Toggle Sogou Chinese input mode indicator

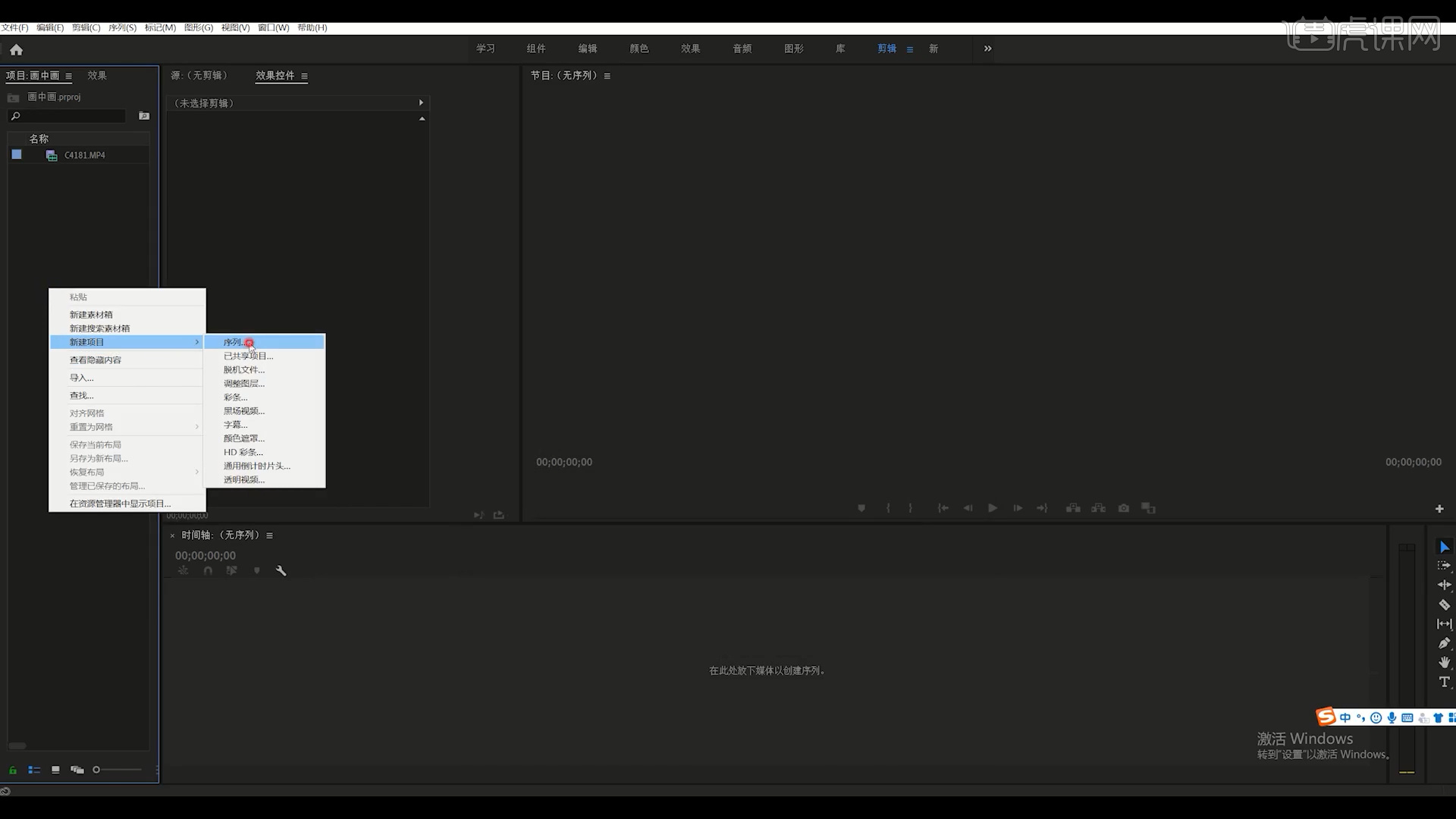pyautogui.click(x=1345, y=717)
